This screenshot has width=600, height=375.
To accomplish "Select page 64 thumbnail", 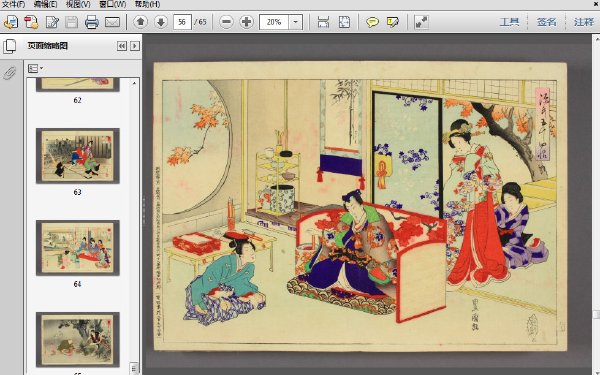I will click(x=78, y=248).
